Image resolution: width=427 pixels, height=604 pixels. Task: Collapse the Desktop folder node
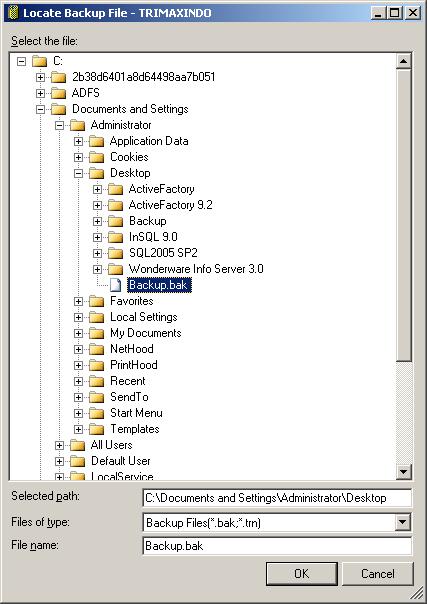click(x=79, y=173)
